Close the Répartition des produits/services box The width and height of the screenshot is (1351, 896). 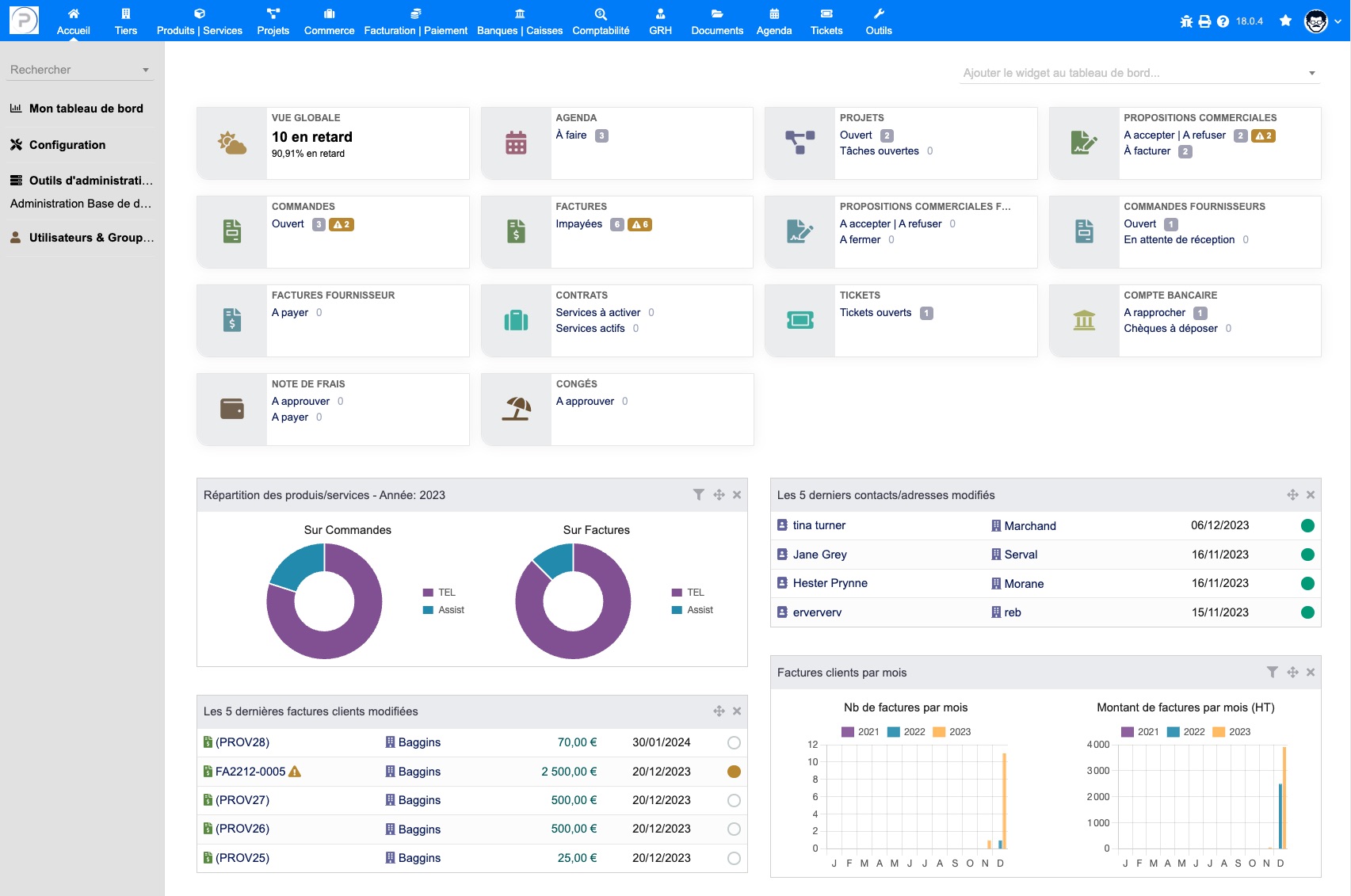[x=737, y=495]
